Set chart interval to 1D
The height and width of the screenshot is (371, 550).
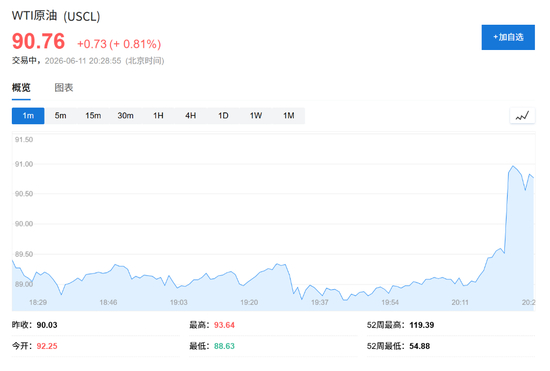pyautogui.click(x=223, y=116)
